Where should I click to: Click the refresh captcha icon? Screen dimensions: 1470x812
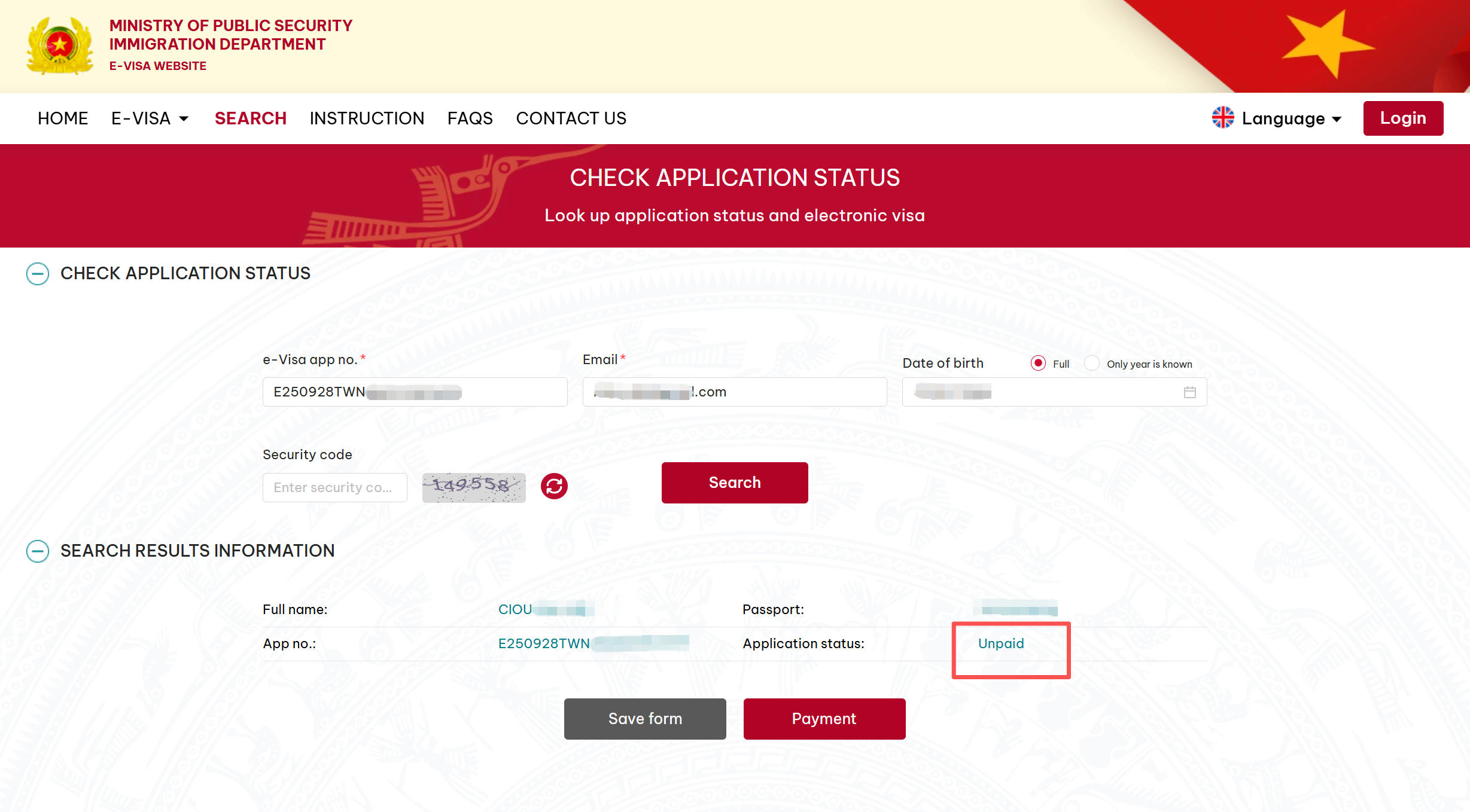[x=554, y=486]
